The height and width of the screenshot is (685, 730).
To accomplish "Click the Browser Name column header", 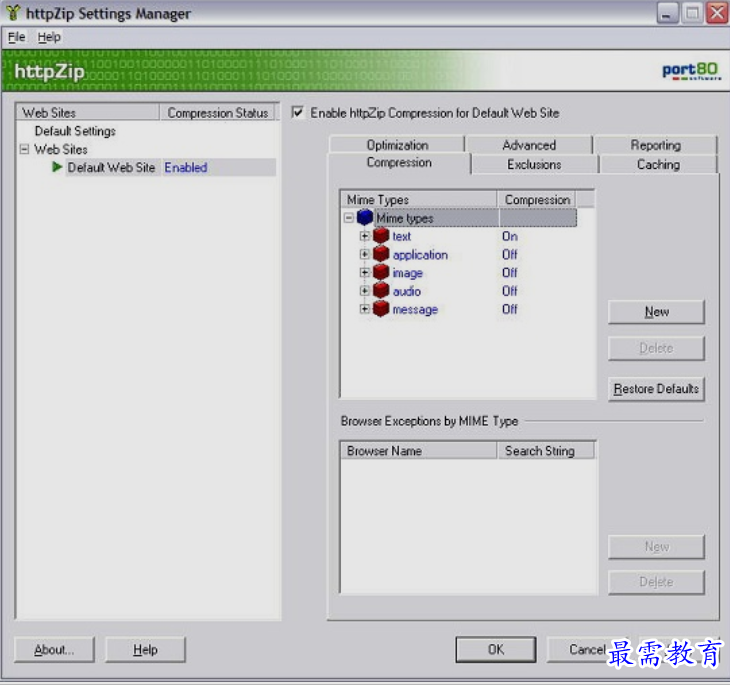I will [419, 450].
